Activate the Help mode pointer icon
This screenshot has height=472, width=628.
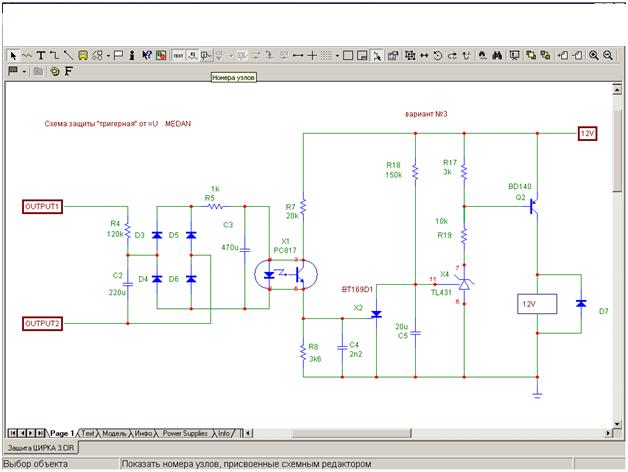pyautogui.click(x=147, y=56)
